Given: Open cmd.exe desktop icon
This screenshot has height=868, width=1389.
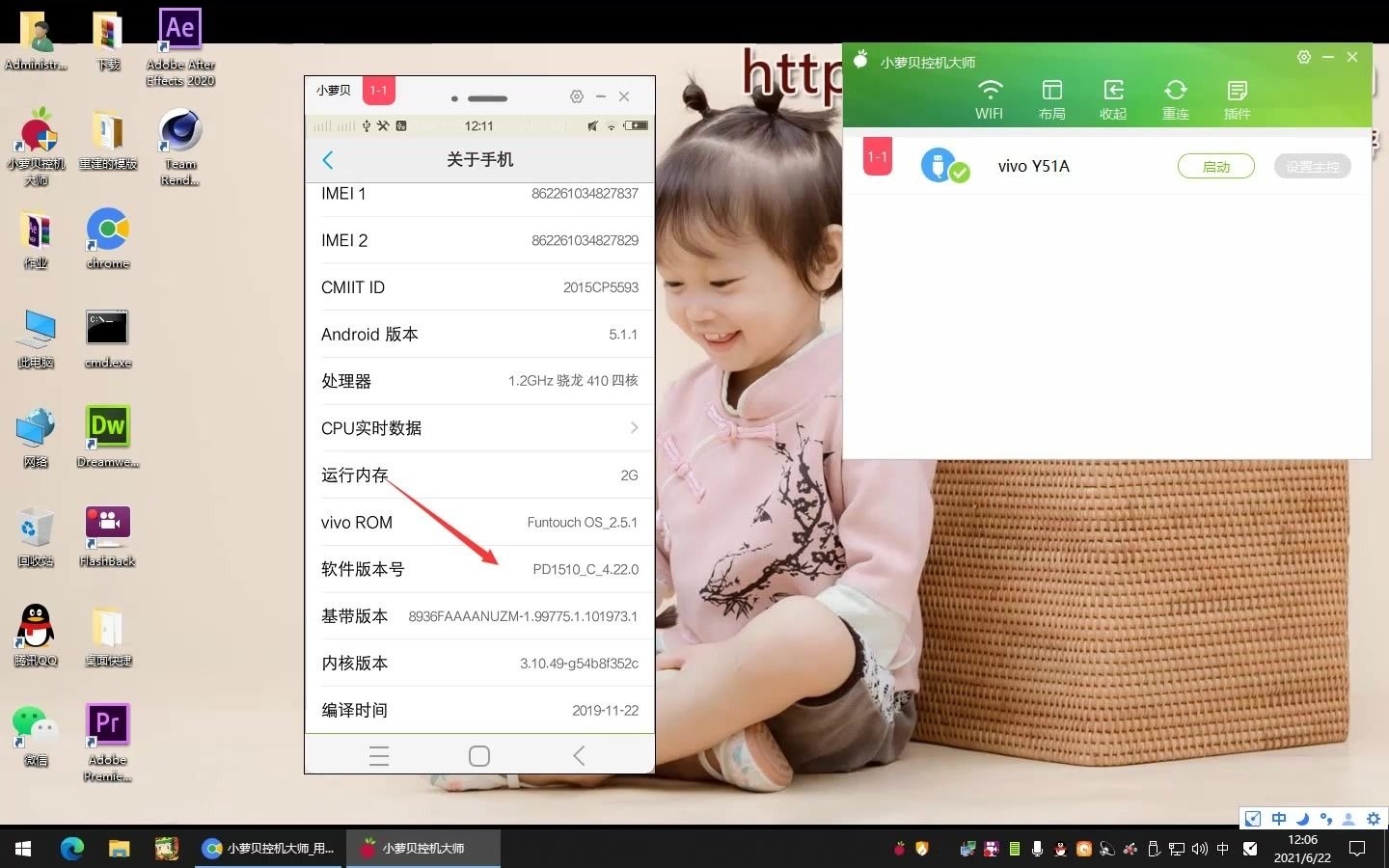Looking at the screenshot, I should click(108, 339).
